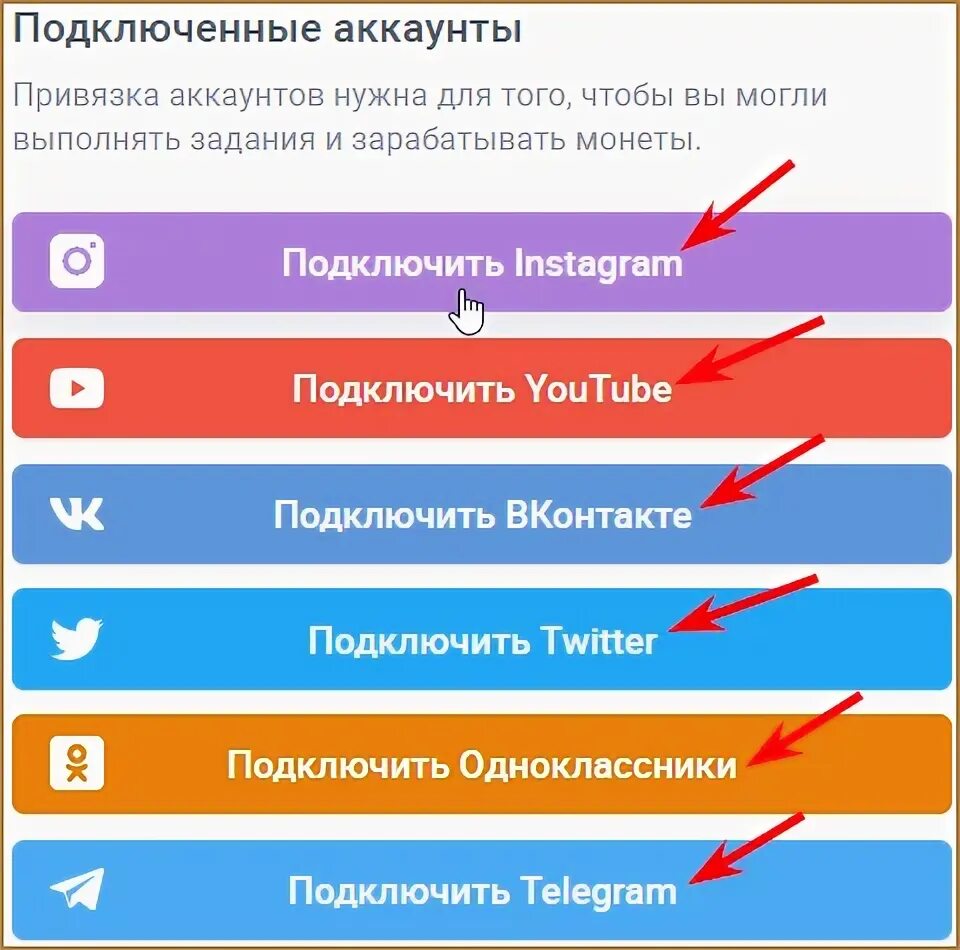Click the account linking description paragraph

pos(420,118)
